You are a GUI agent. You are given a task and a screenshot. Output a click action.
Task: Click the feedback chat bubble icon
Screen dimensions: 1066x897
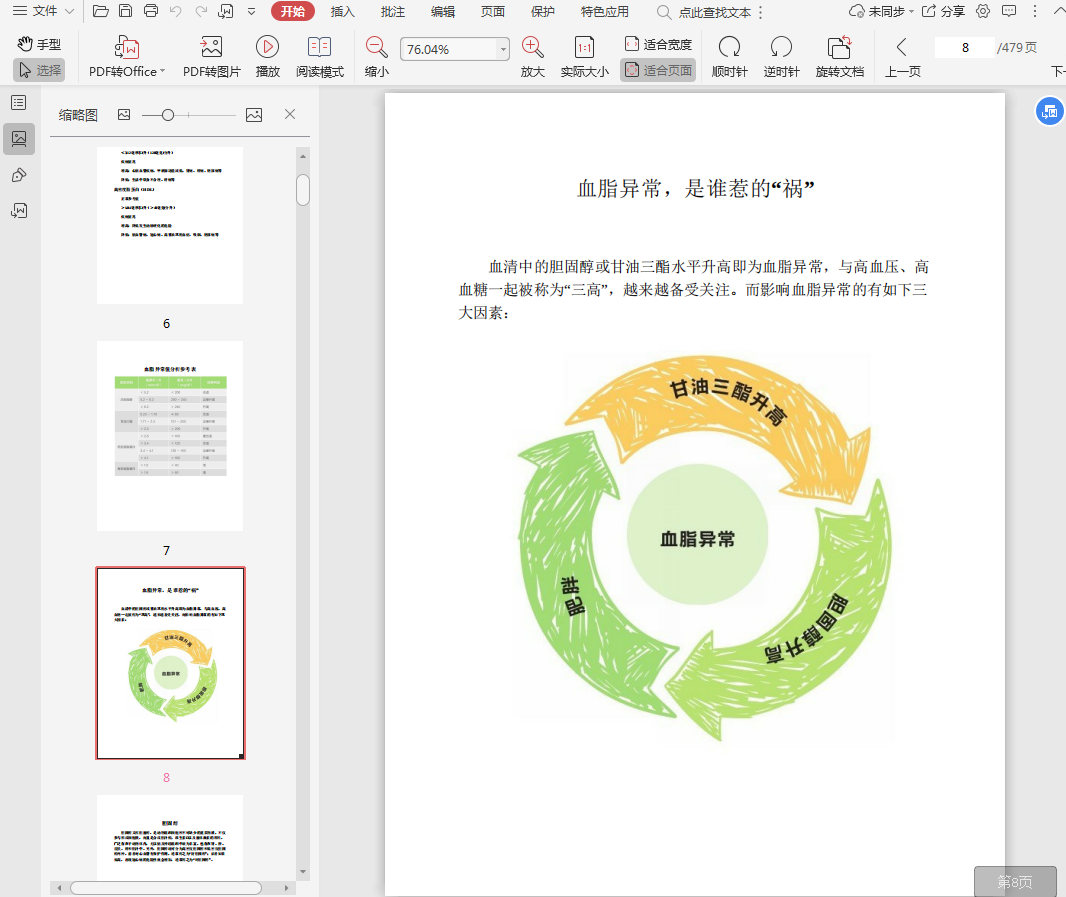click(x=1010, y=11)
